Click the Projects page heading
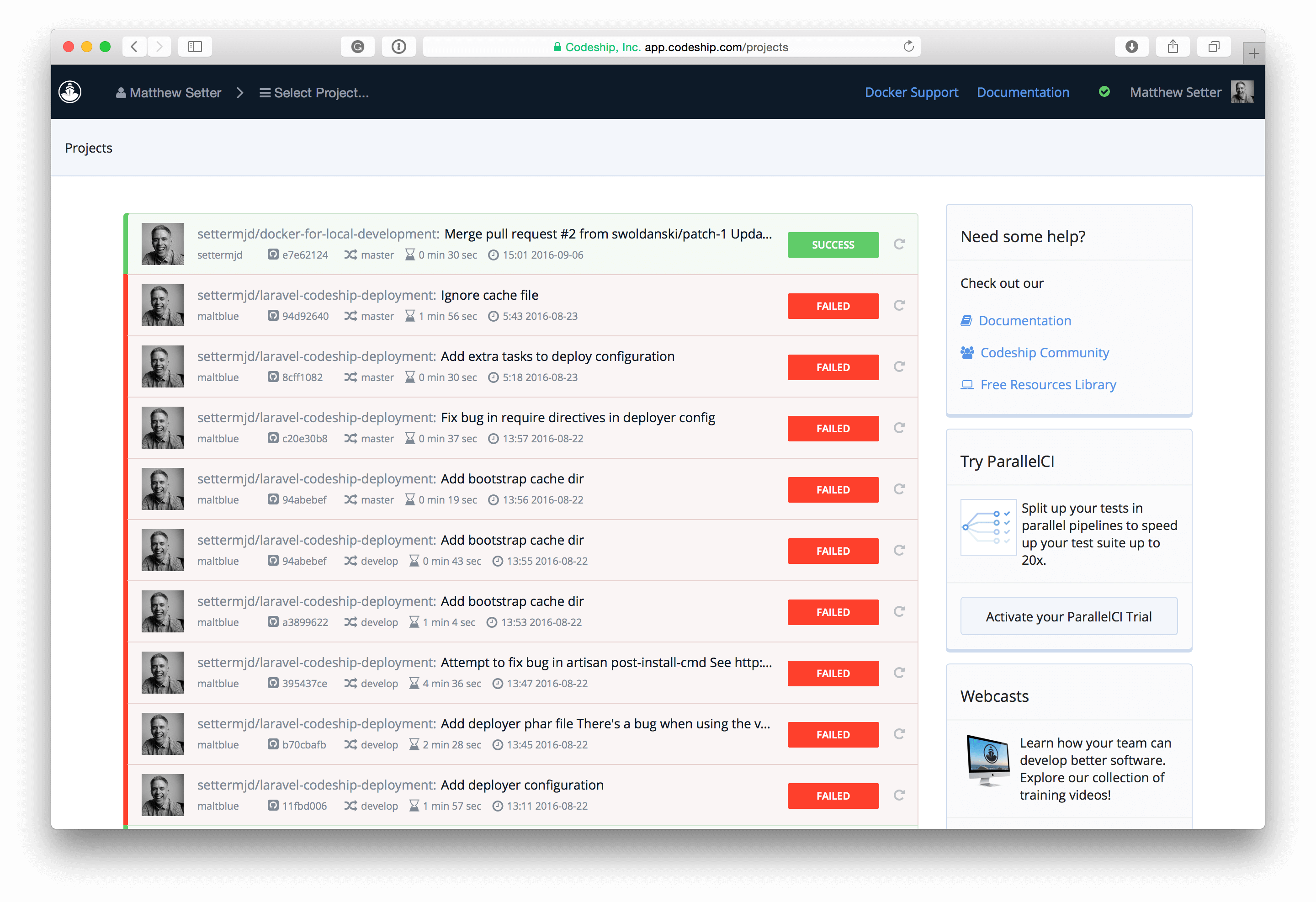The width and height of the screenshot is (1316, 902). click(x=88, y=148)
